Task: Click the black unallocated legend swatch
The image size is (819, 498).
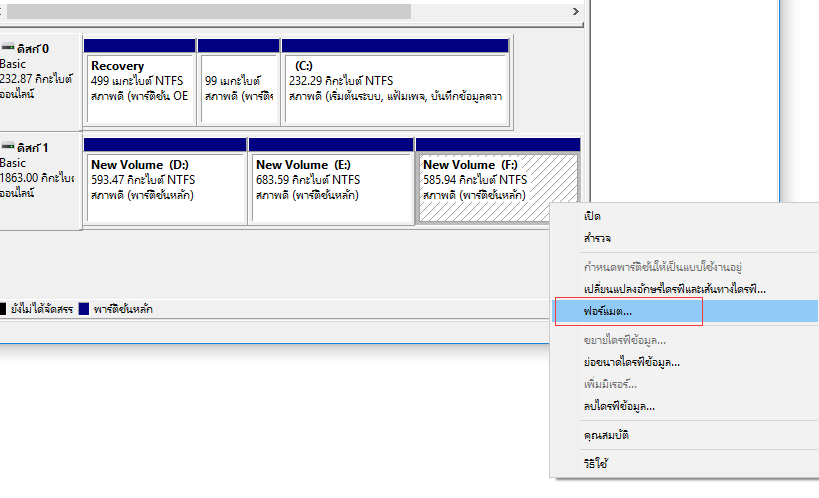Action: pyautogui.click(x=3, y=310)
